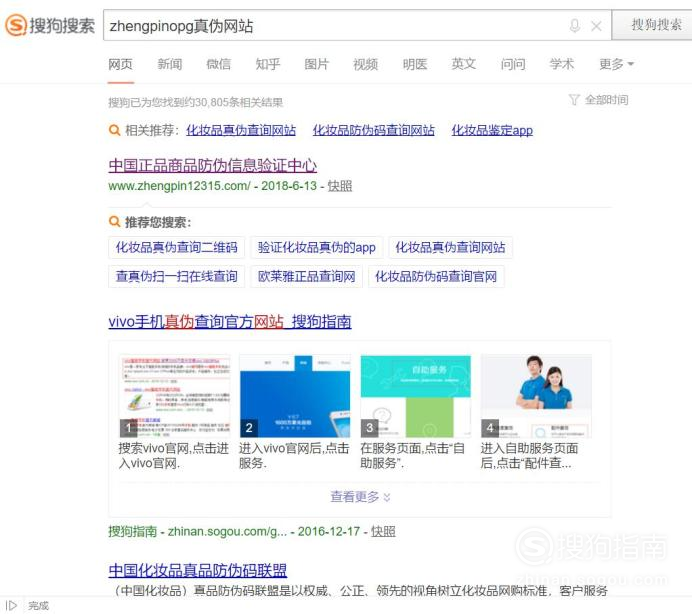The width and height of the screenshot is (692, 614).
Task: Open the 图片 tab
Action: [x=317, y=64]
